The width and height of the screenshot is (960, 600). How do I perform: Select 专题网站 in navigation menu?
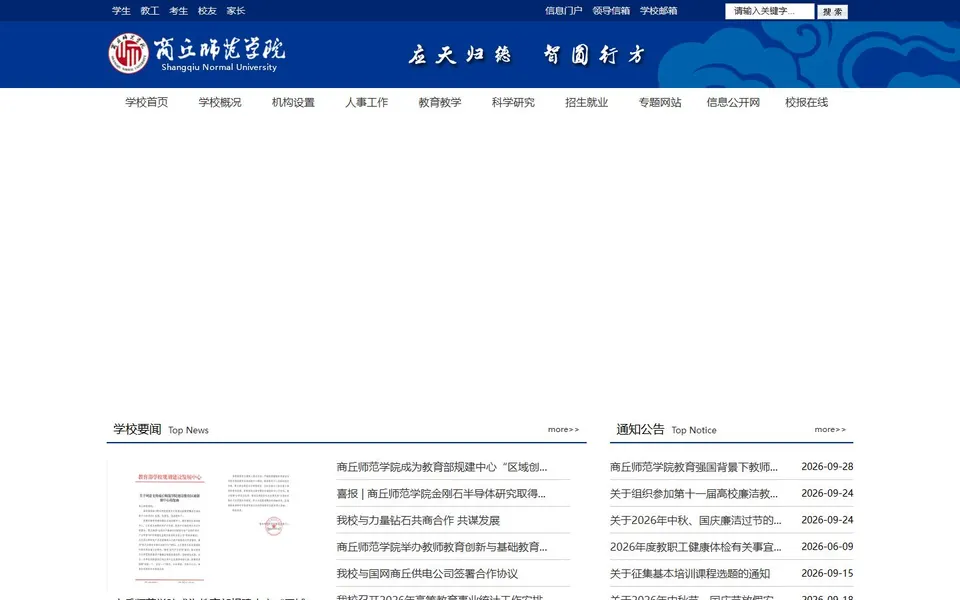pos(660,102)
